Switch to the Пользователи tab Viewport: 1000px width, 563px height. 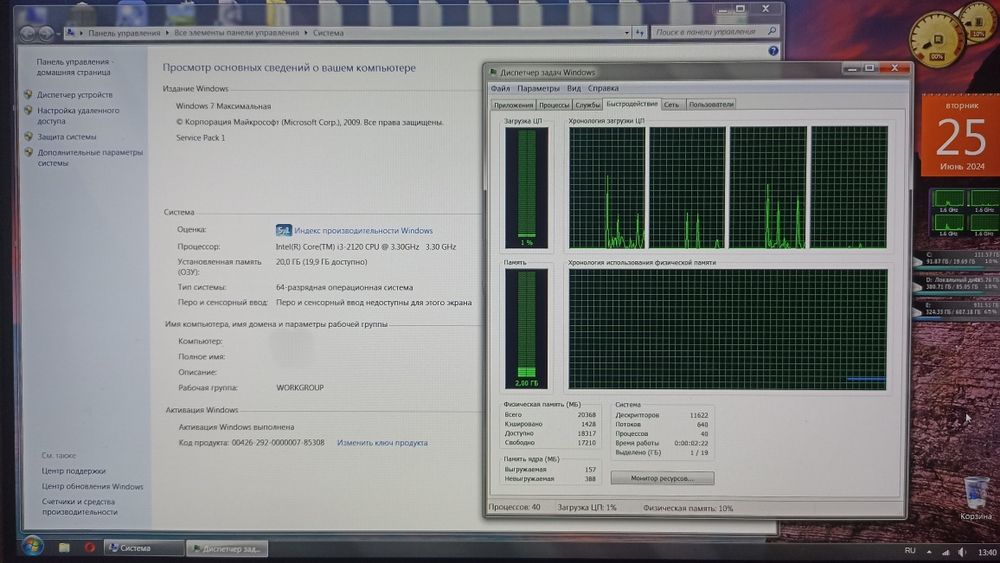click(x=711, y=105)
